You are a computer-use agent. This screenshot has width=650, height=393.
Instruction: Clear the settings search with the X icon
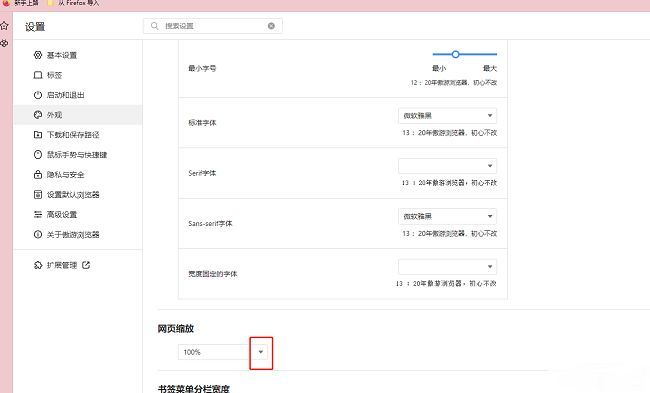pyautogui.click(x=271, y=26)
